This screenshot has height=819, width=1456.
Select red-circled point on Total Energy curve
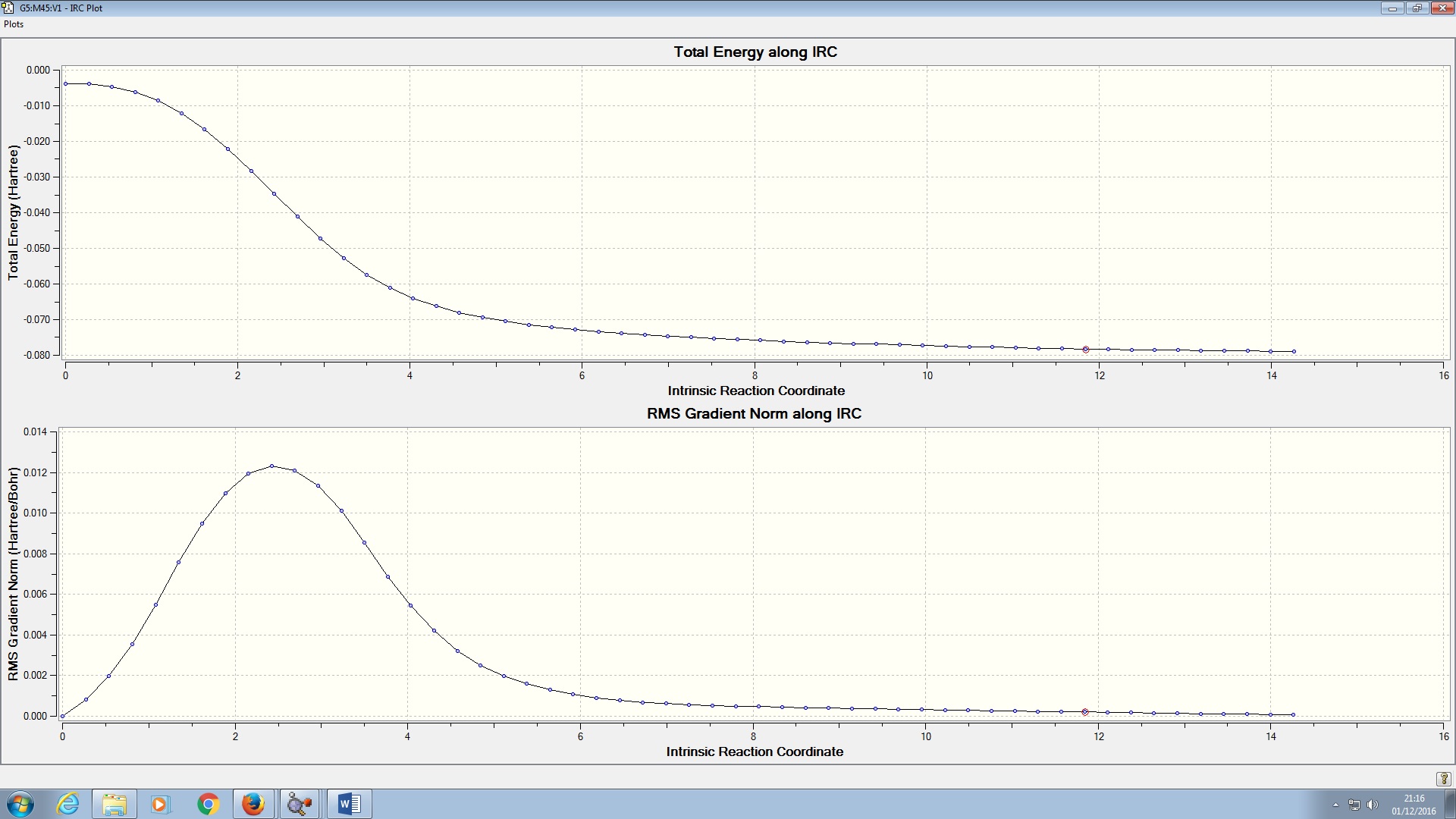[1086, 350]
